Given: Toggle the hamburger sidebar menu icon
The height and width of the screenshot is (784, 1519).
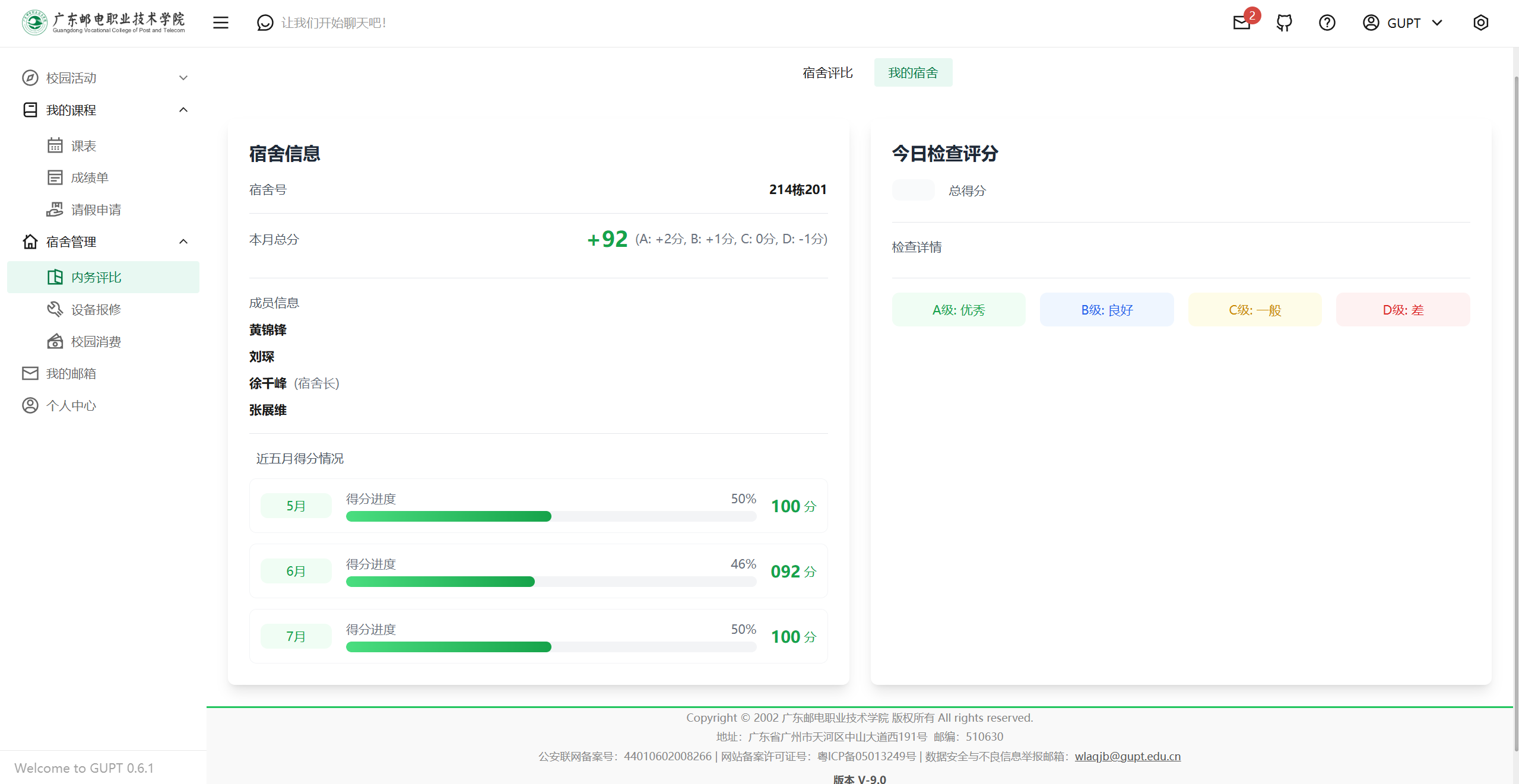Looking at the screenshot, I should tap(221, 23).
